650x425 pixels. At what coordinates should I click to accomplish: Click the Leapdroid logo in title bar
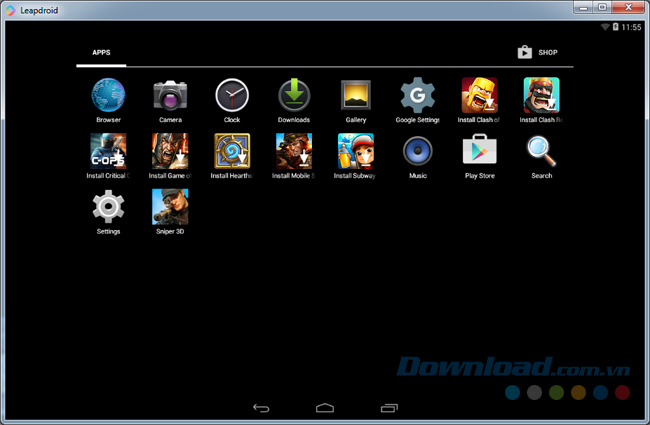tap(11, 10)
